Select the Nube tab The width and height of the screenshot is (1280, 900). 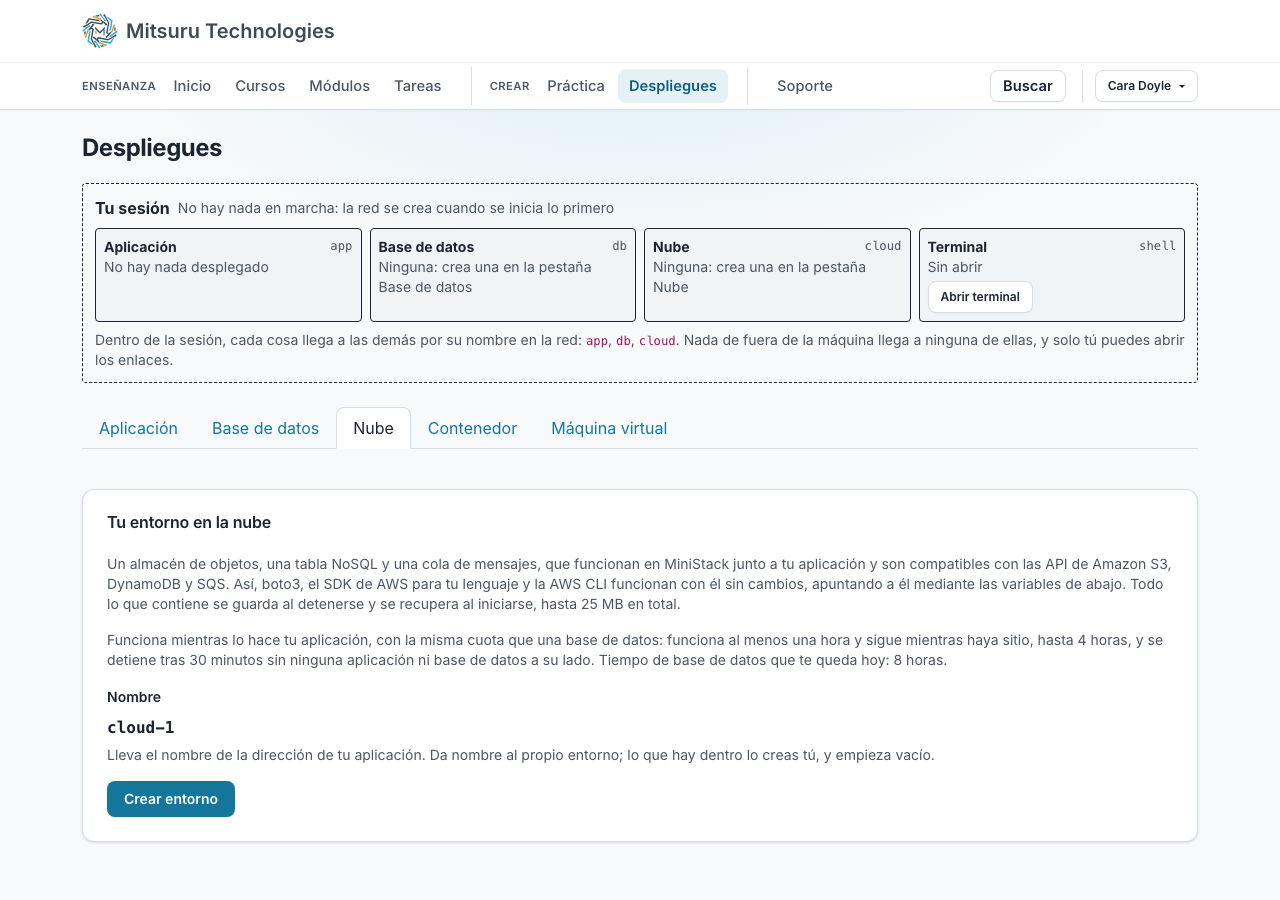[x=373, y=428]
